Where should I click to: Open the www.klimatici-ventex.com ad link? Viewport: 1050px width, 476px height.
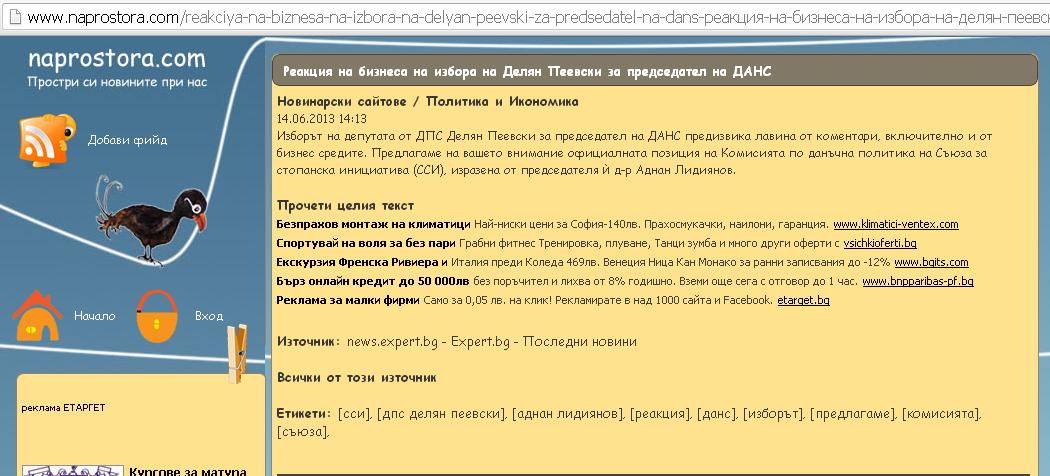pyautogui.click(x=895, y=224)
